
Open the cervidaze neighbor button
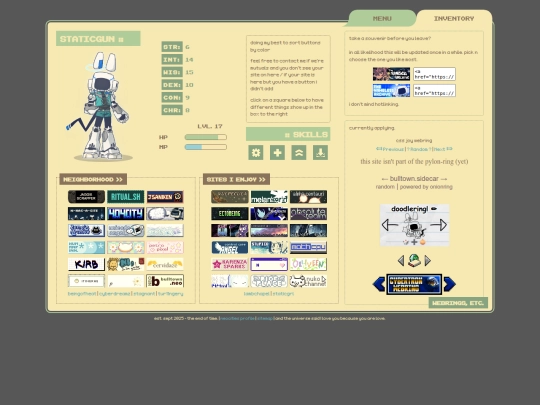(x=165, y=264)
